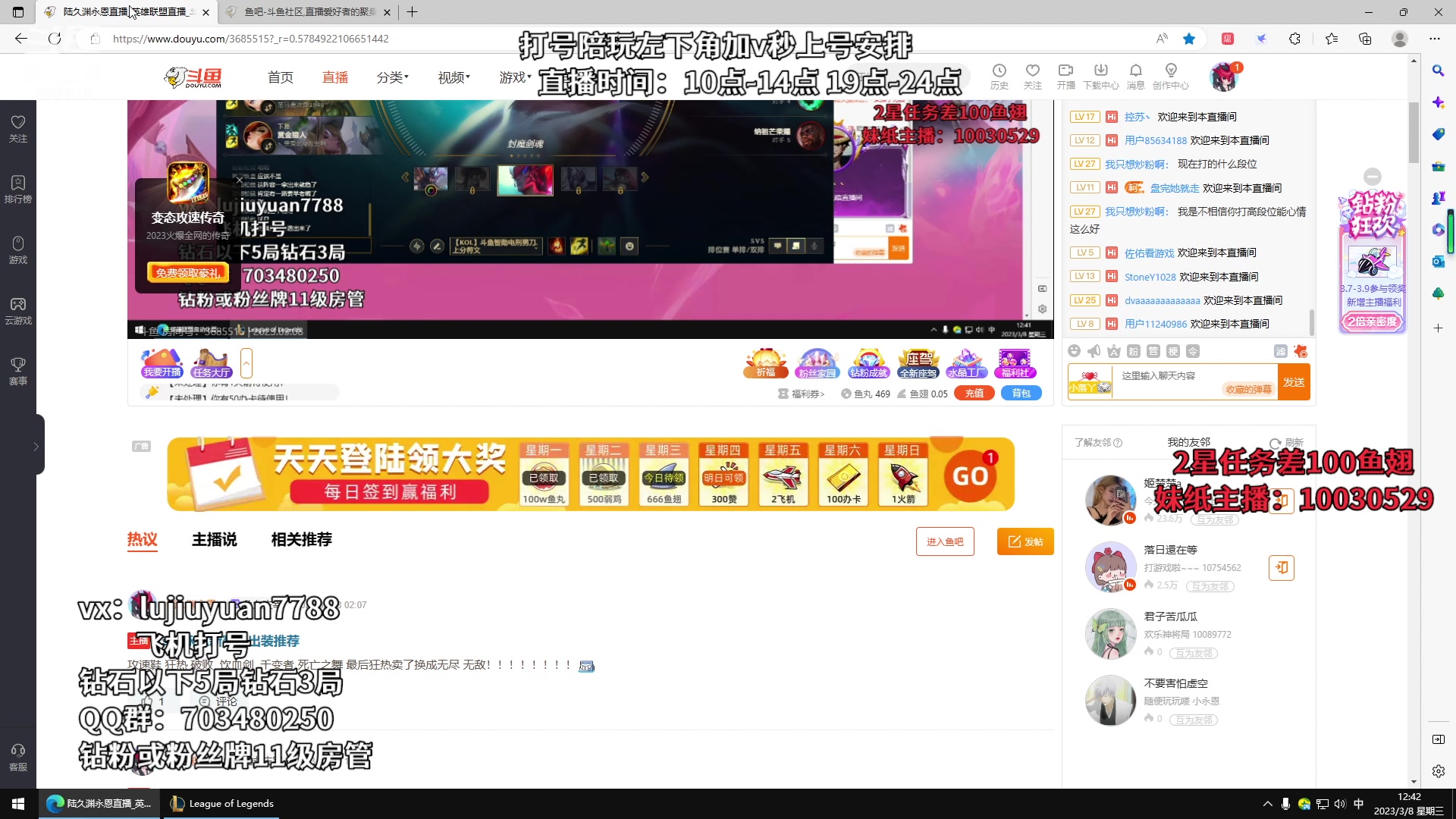Click the 收藏的弹幕 saved danmaku chip

1247,389
